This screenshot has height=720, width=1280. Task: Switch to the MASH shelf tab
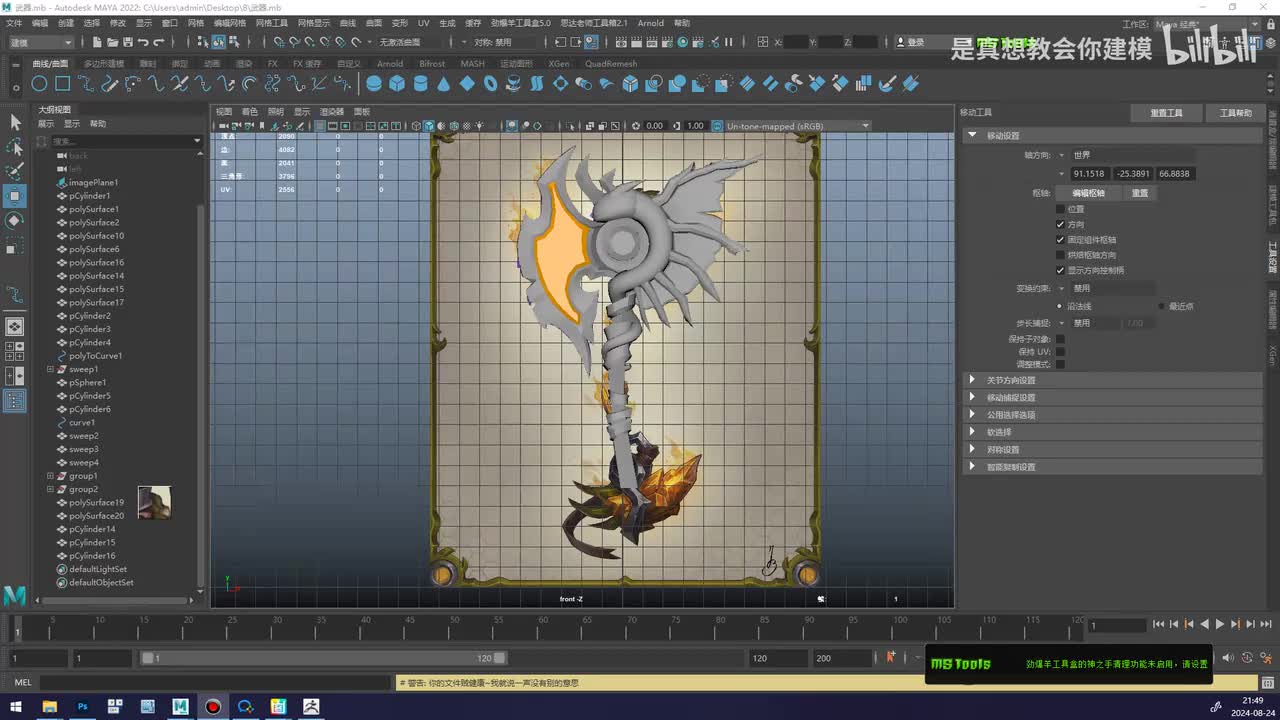472,64
